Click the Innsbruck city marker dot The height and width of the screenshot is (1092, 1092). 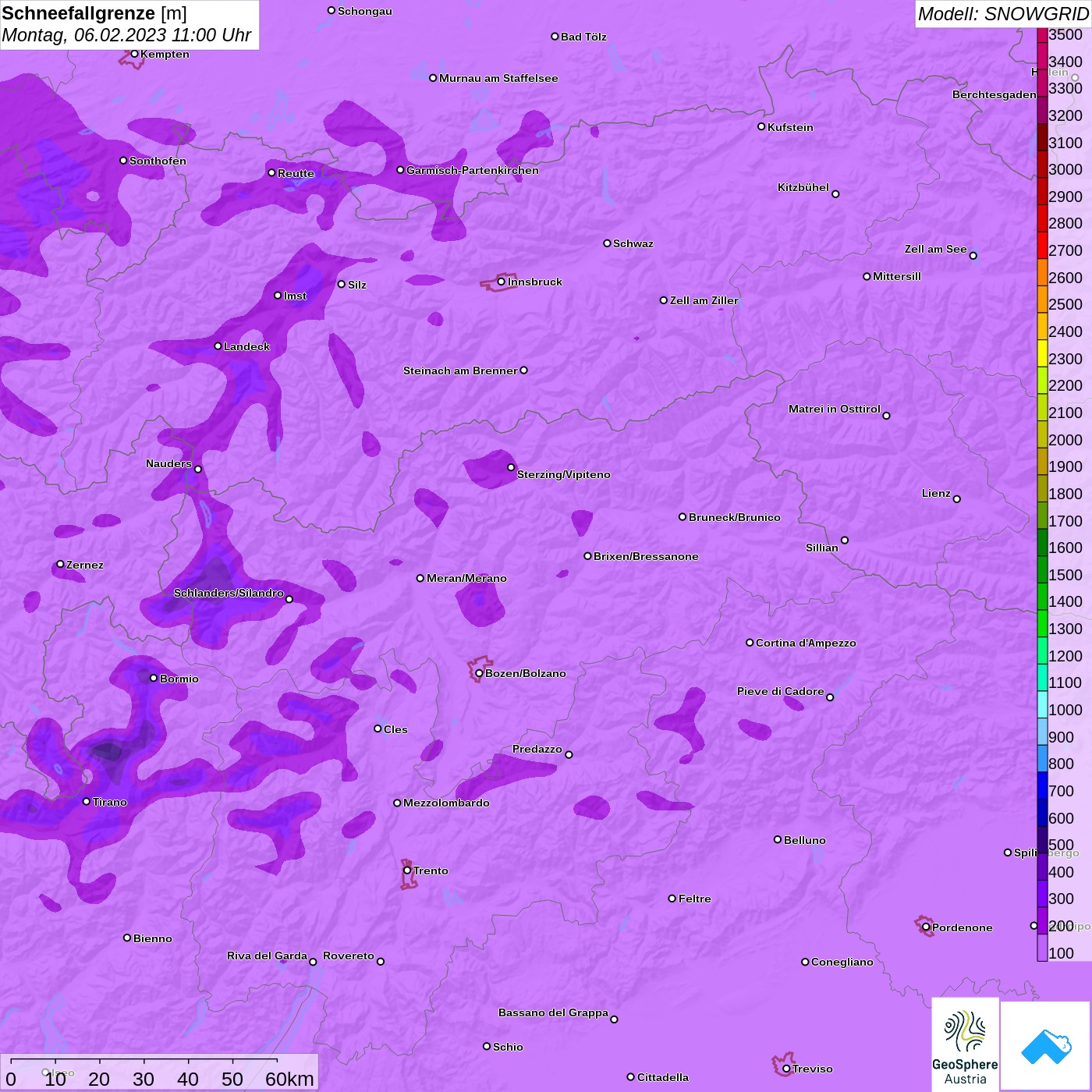(x=501, y=282)
